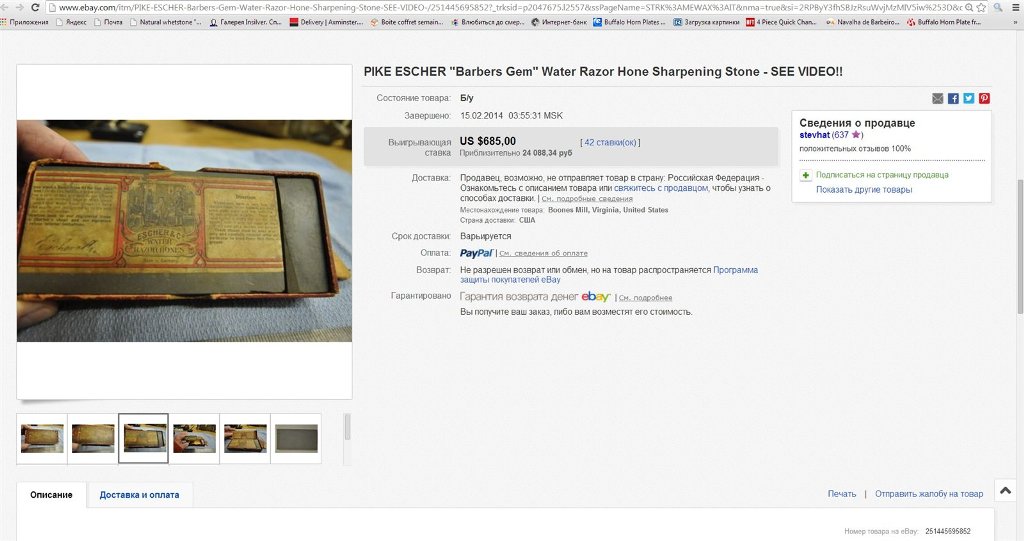Click Показать другие товары link
The image size is (1024, 541).
click(864, 190)
